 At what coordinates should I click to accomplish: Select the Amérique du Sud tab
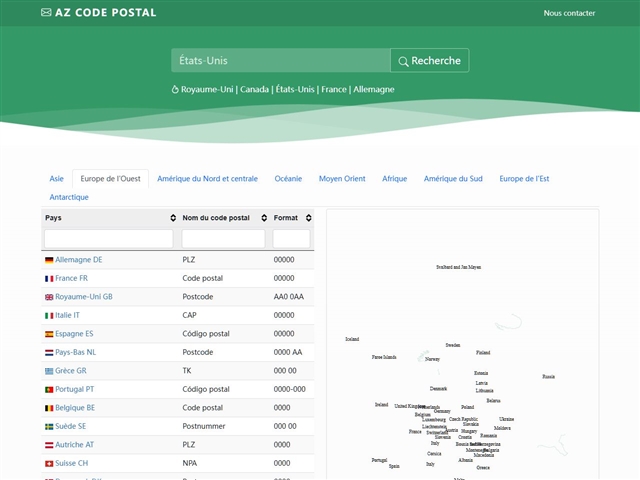pos(453,179)
